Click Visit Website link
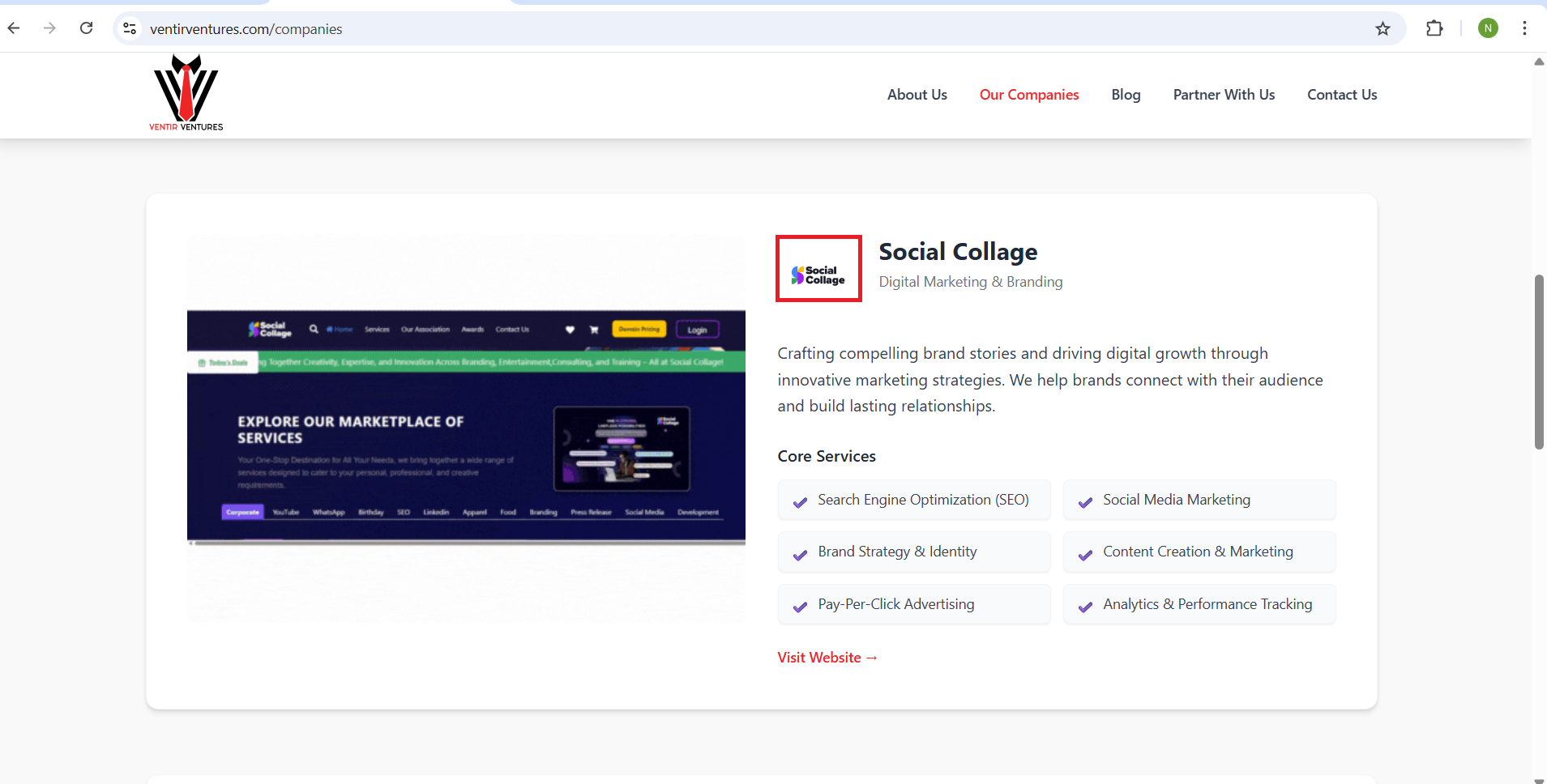 (827, 658)
